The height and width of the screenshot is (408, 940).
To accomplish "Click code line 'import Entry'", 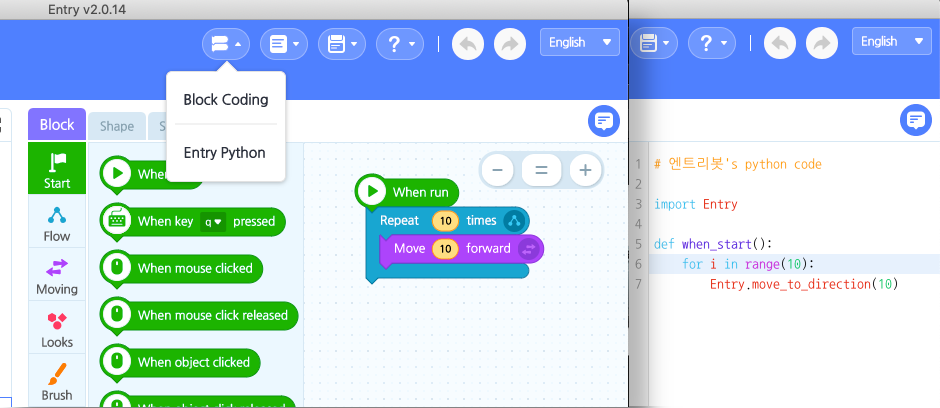I will [x=696, y=204].
